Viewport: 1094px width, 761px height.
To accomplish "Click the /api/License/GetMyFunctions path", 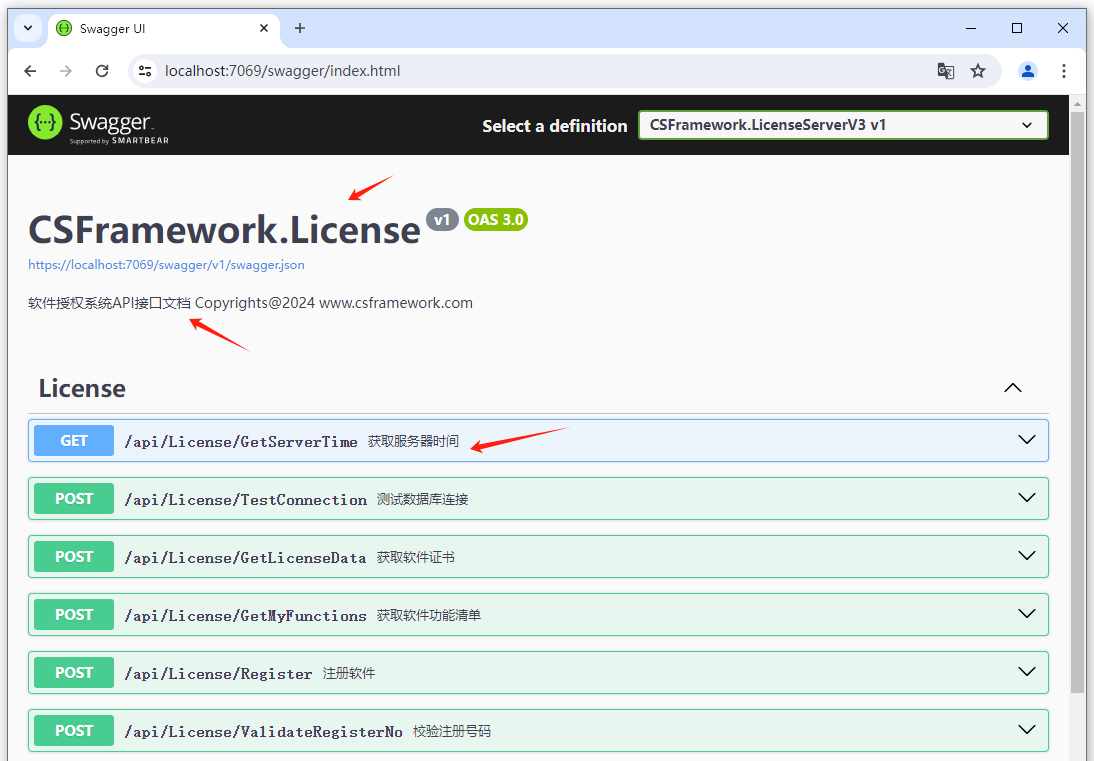I will coord(246,615).
